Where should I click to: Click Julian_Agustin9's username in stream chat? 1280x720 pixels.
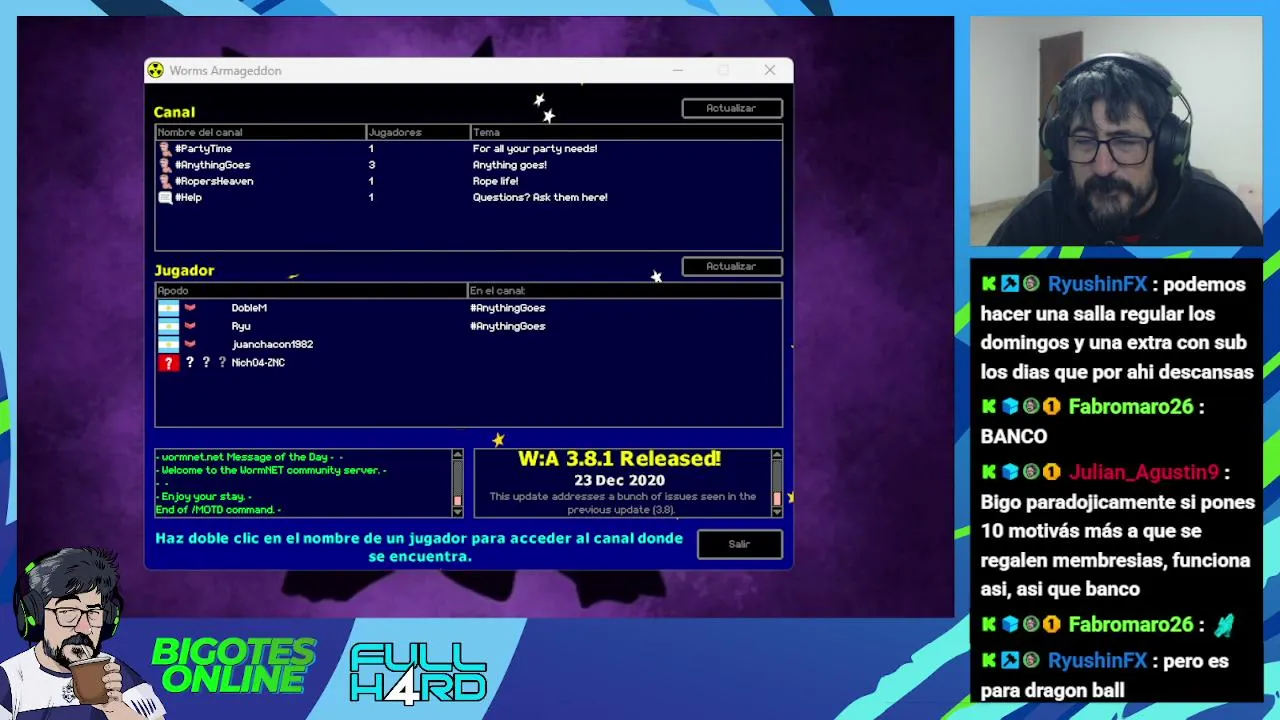[1144, 472]
